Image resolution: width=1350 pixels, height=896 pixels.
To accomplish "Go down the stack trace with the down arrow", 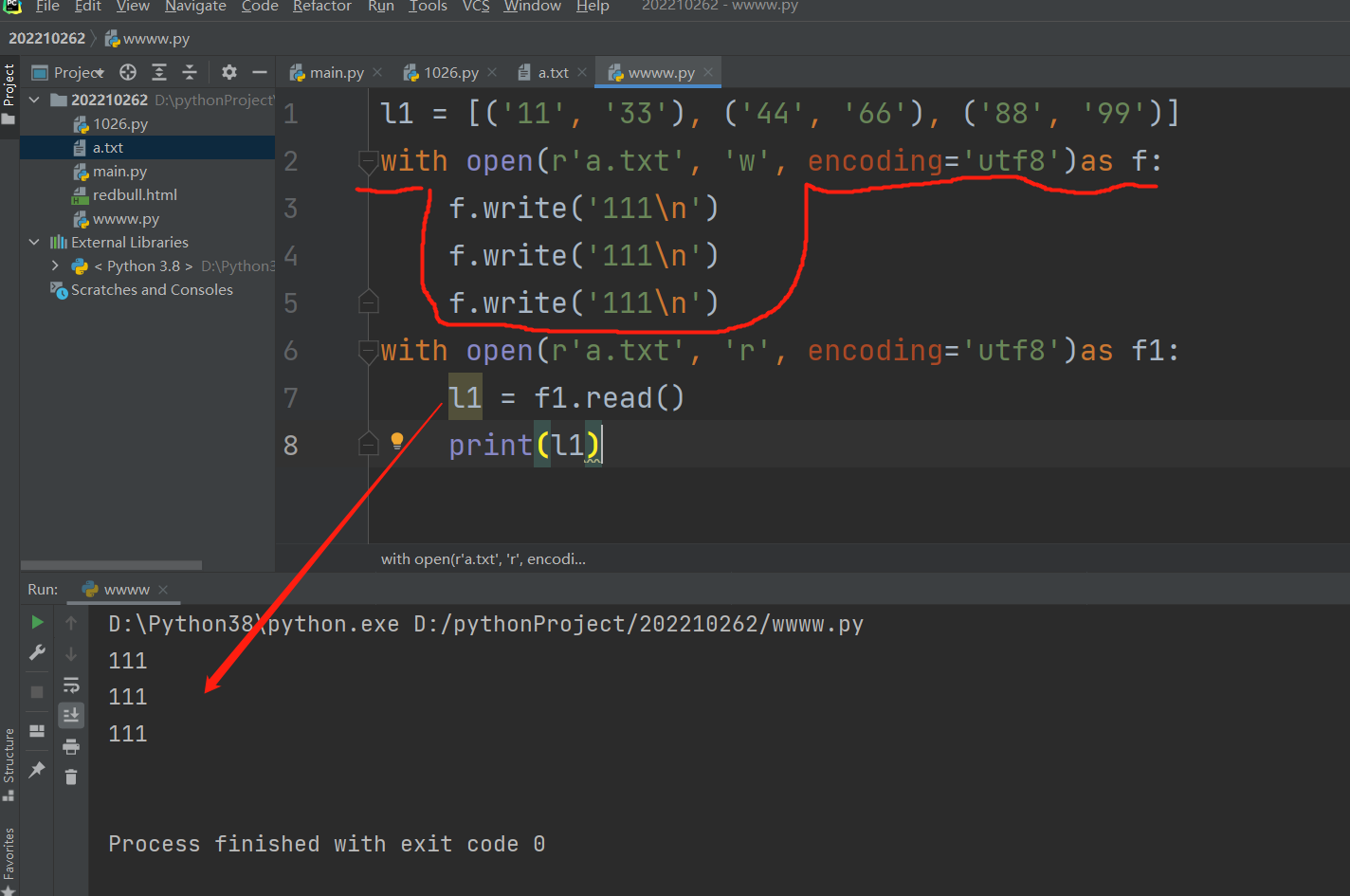I will [x=71, y=654].
